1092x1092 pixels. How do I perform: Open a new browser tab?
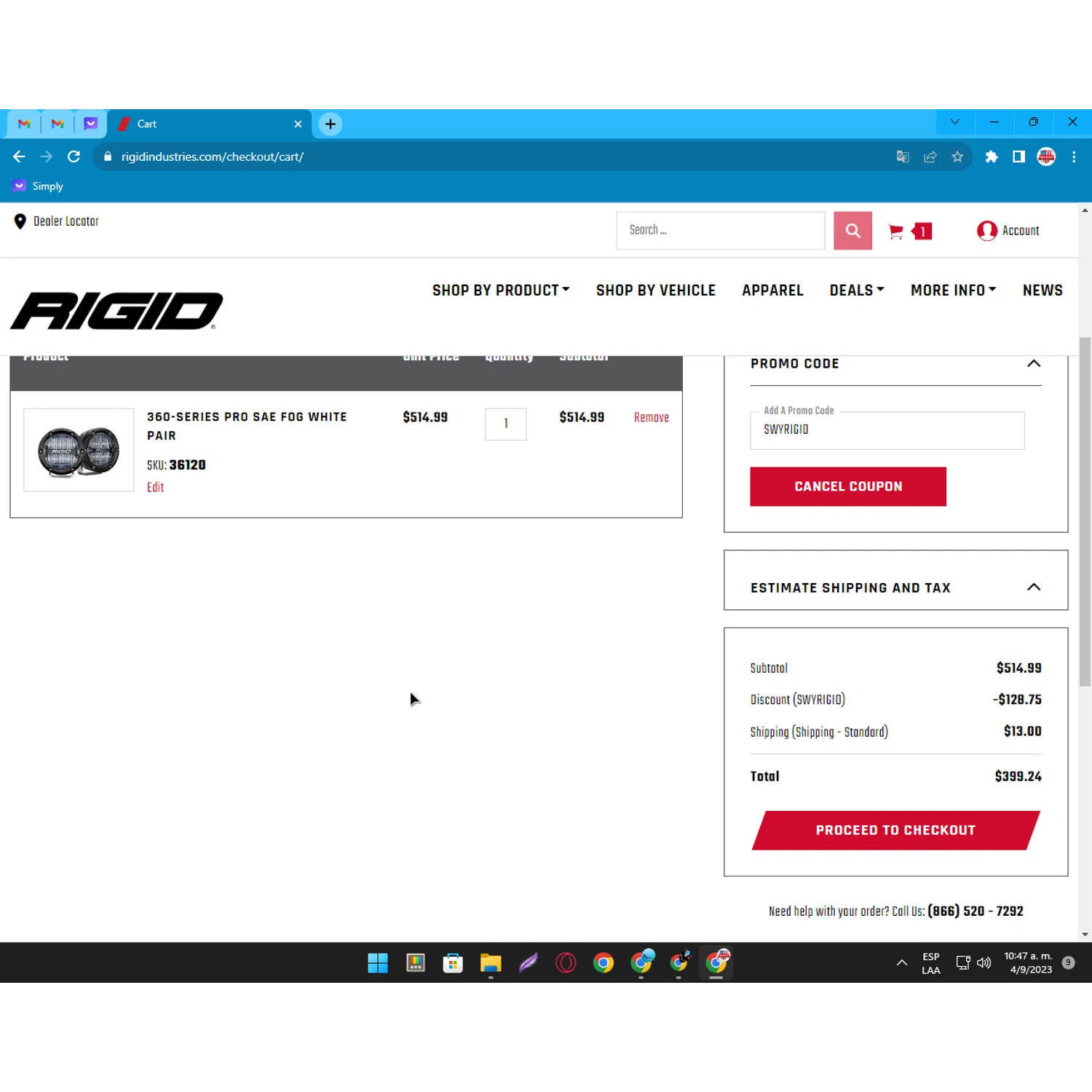[x=331, y=124]
